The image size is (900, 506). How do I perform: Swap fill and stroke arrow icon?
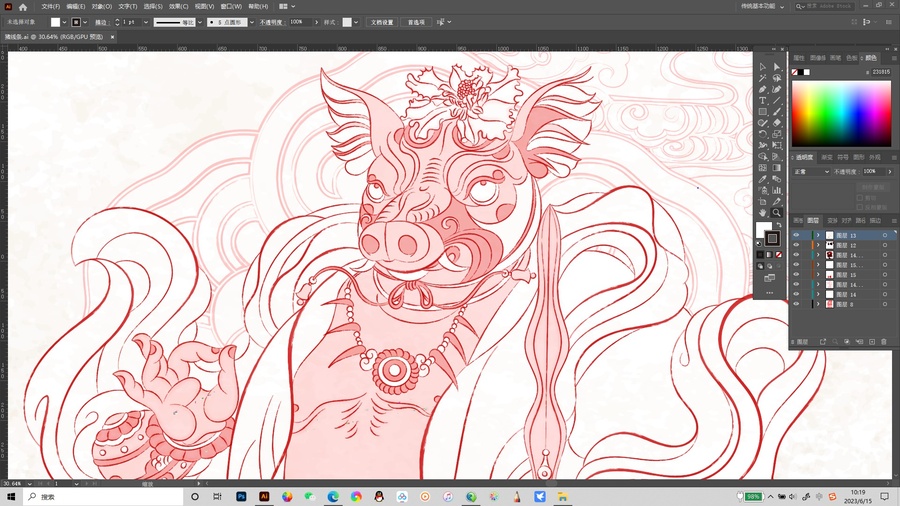coord(779,225)
